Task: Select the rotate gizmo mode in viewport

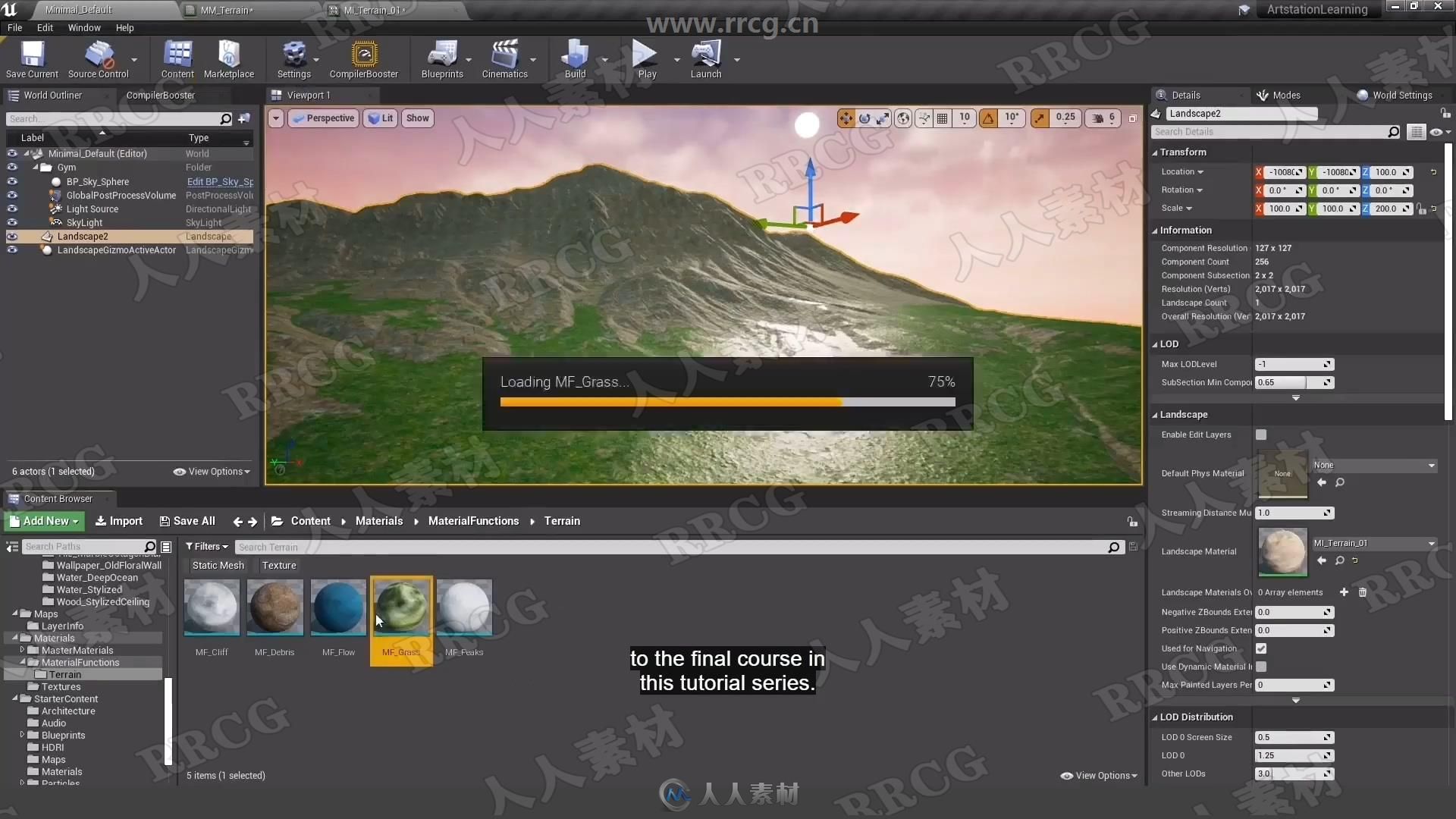Action: coord(864,118)
